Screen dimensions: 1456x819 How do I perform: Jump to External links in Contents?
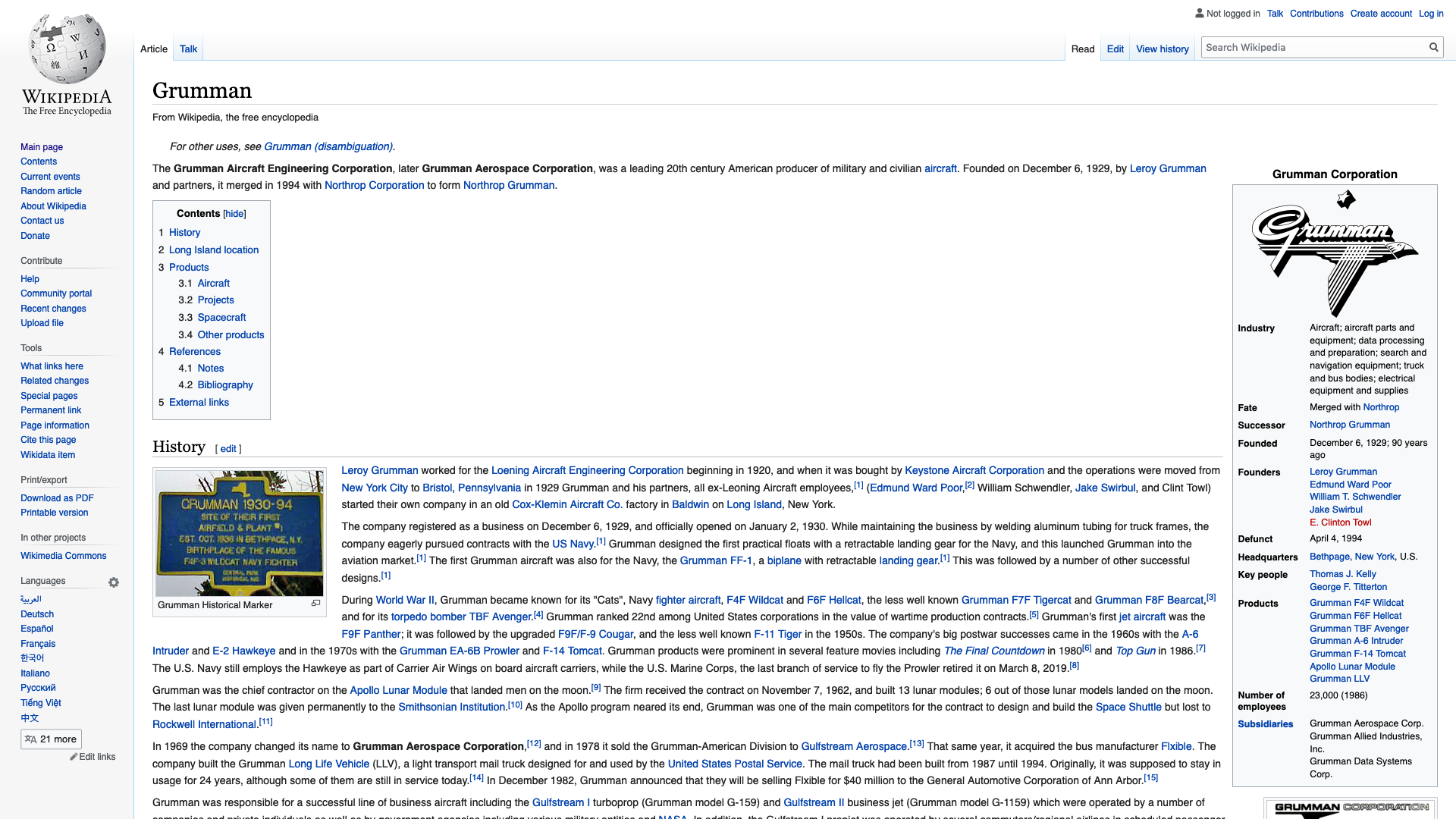tap(199, 403)
